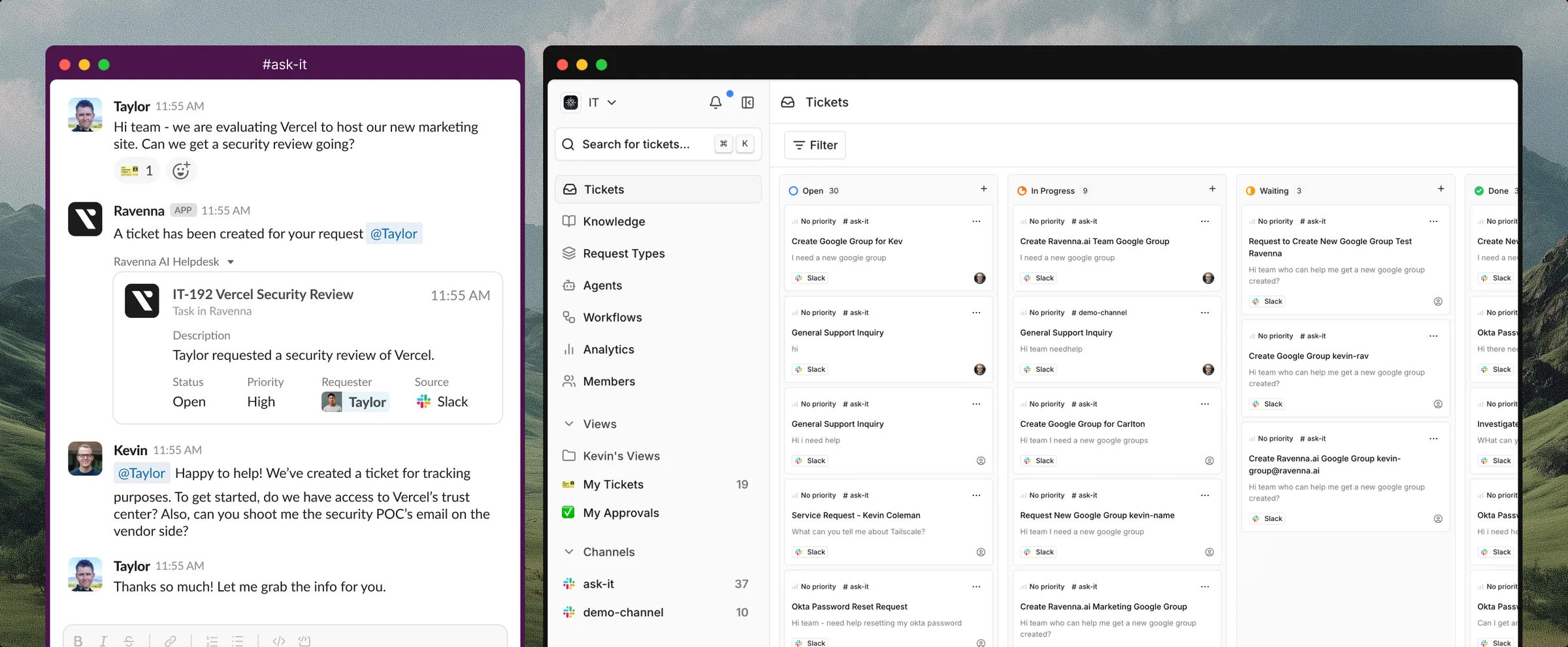The width and height of the screenshot is (1568, 647).
Task: Open more options on Create Ravenna.ai Team Google Group
Action: [x=1205, y=221]
